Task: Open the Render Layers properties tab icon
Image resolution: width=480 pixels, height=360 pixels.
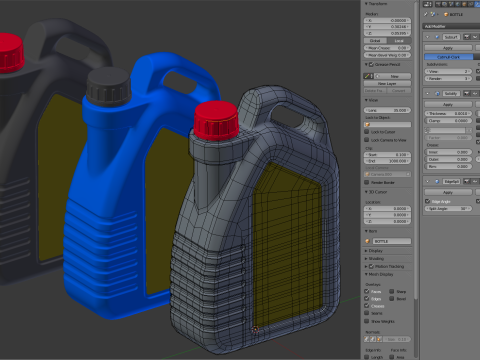Action: tap(444, 4)
